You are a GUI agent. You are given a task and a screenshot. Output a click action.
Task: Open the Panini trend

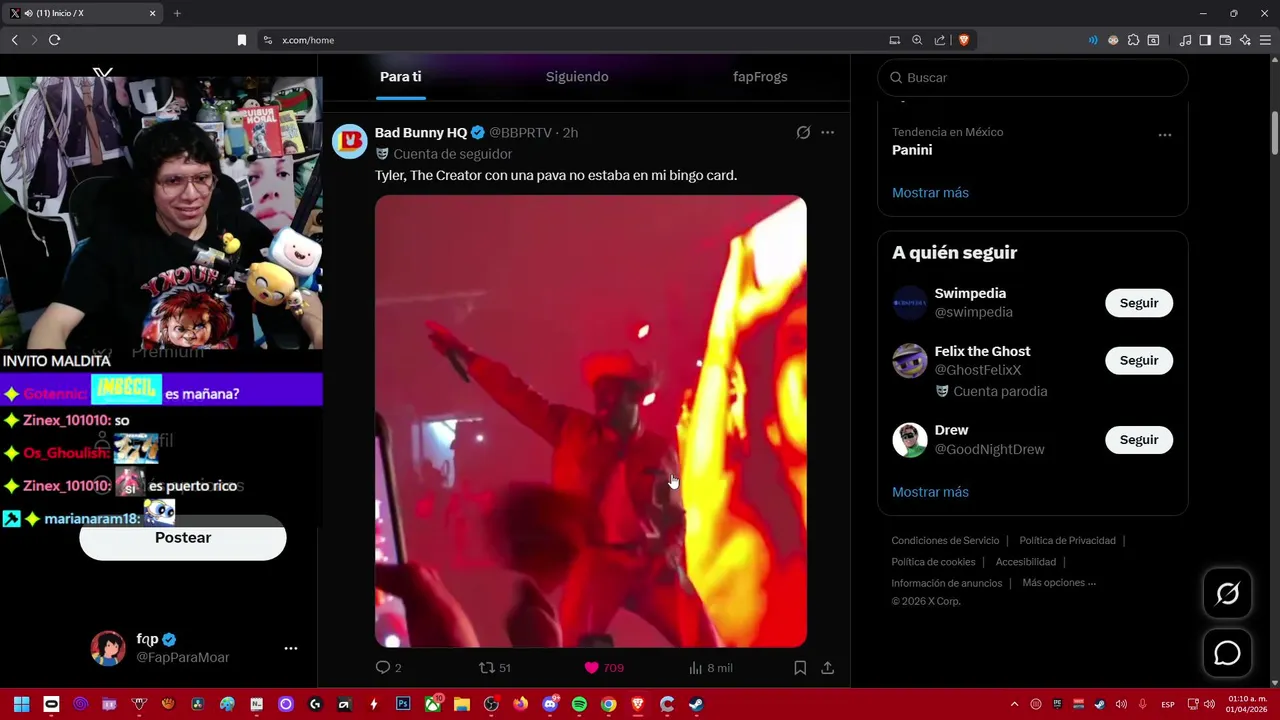point(912,150)
